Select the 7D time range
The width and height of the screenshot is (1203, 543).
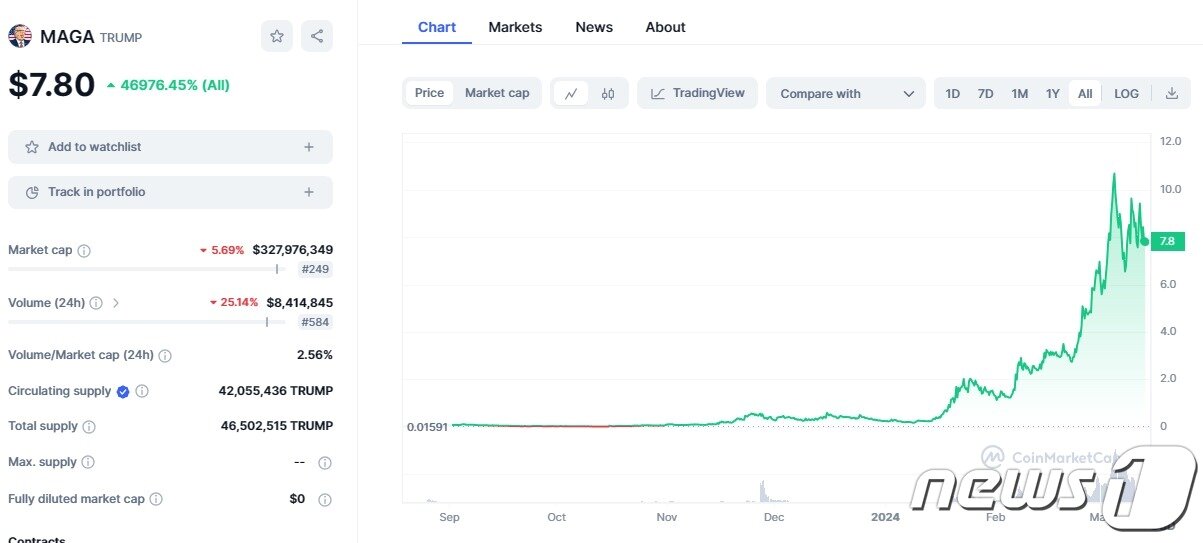coord(985,94)
